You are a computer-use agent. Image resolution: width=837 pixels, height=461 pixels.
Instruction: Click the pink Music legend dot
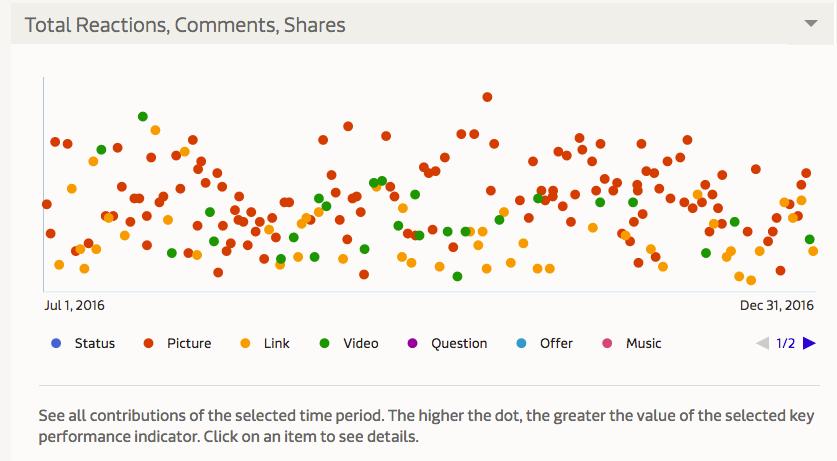coord(607,343)
